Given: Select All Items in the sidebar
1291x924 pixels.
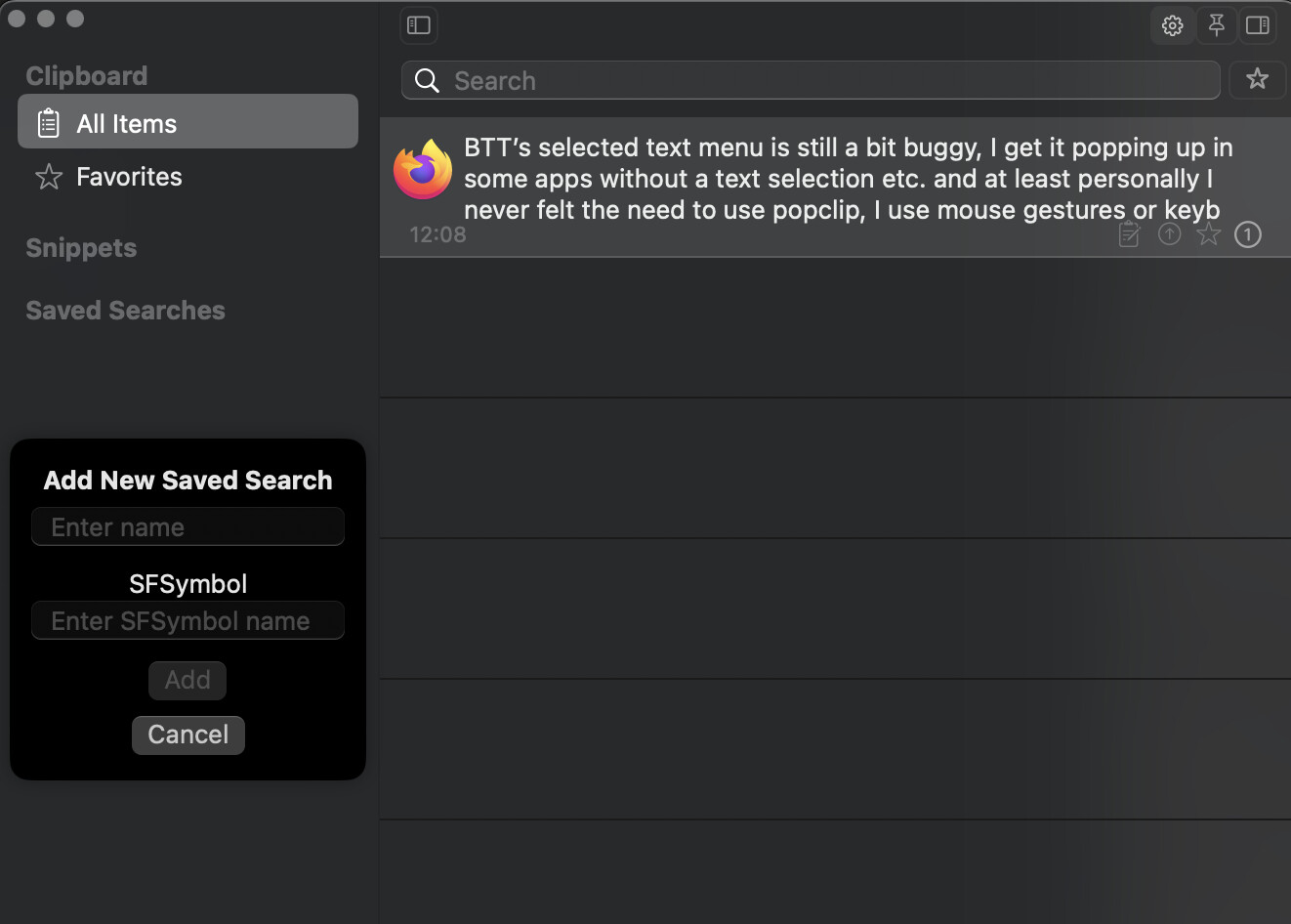Looking at the screenshot, I should pos(187,122).
